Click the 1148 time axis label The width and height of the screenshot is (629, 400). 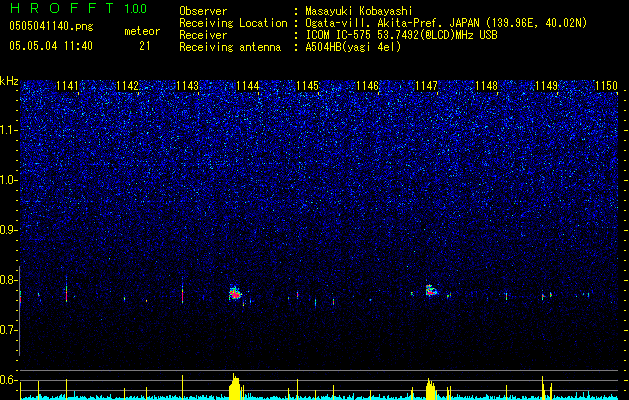pyautogui.click(x=486, y=86)
